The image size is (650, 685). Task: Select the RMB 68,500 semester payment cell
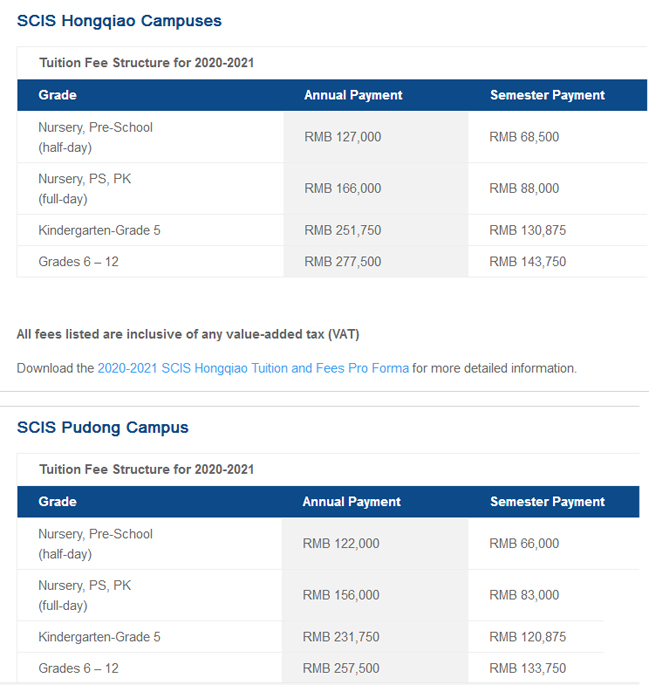click(x=523, y=137)
